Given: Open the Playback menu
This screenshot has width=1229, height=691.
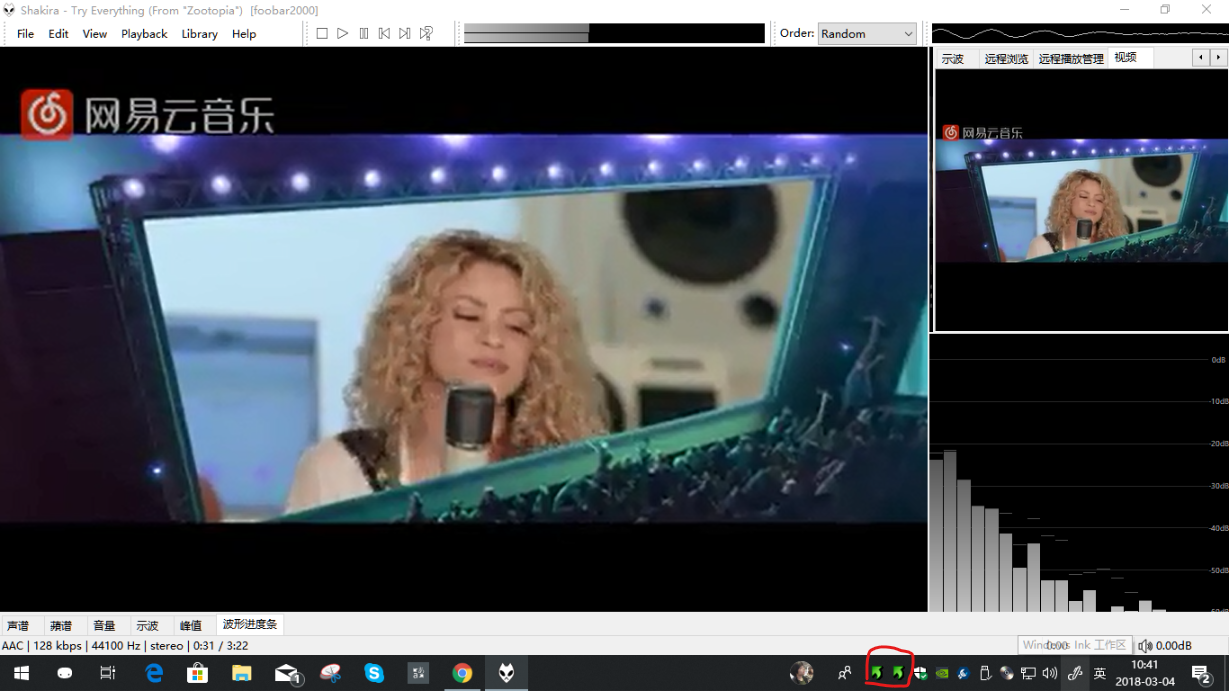Looking at the screenshot, I should tap(144, 34).
